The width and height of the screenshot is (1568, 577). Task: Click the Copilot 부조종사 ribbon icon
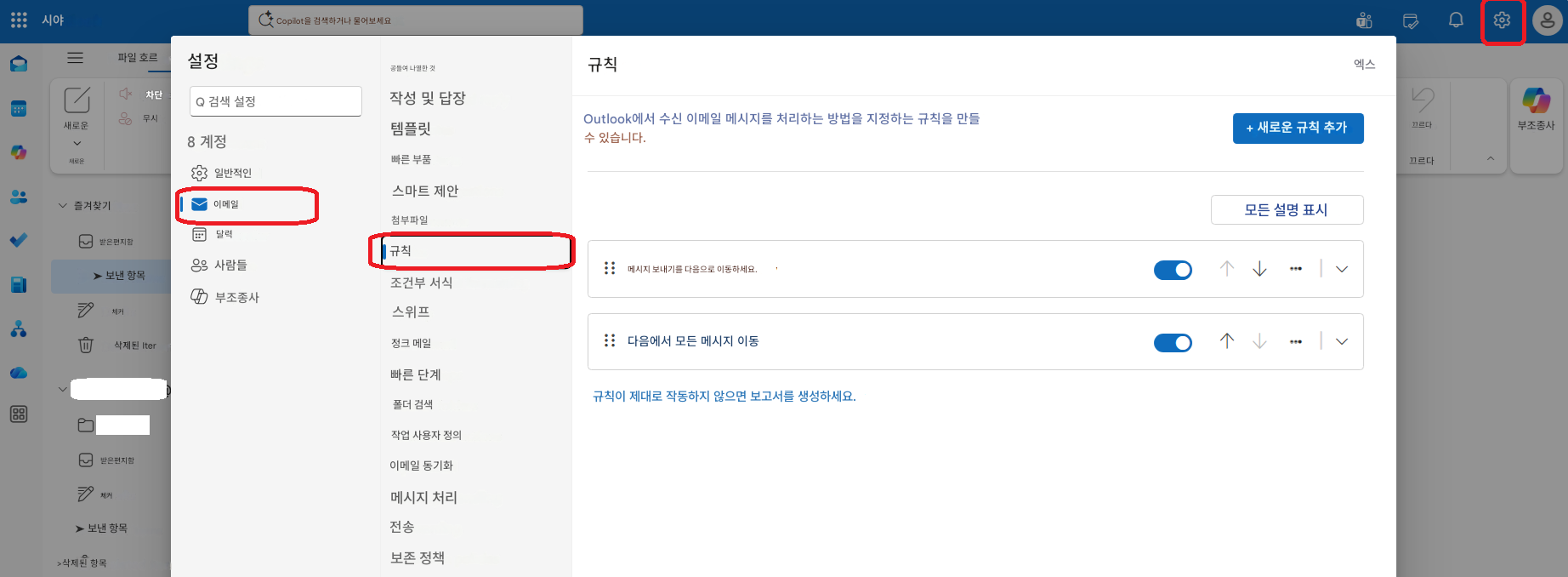point(1537,100)
